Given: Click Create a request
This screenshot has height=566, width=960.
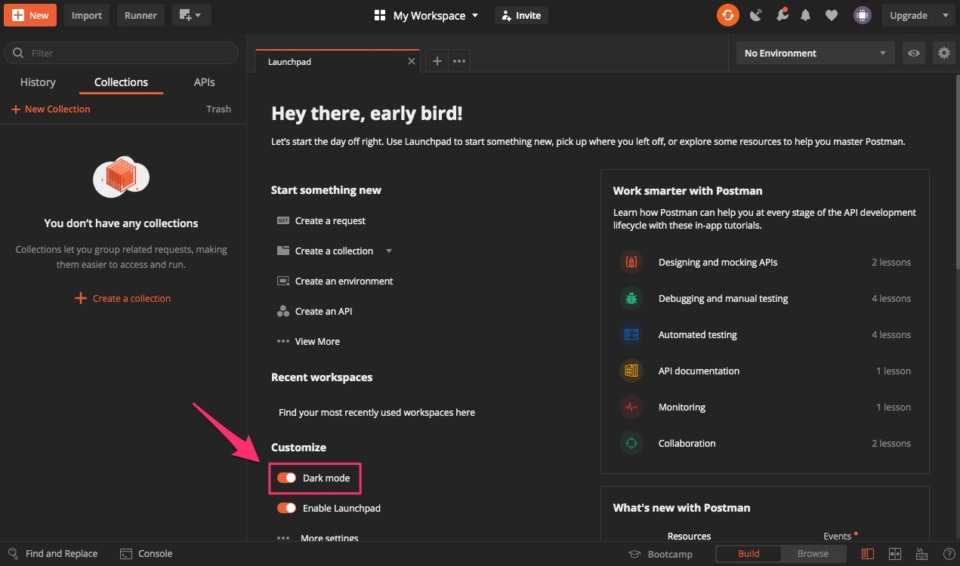Looking at the screenshot, I should click(x=321, y=221).
